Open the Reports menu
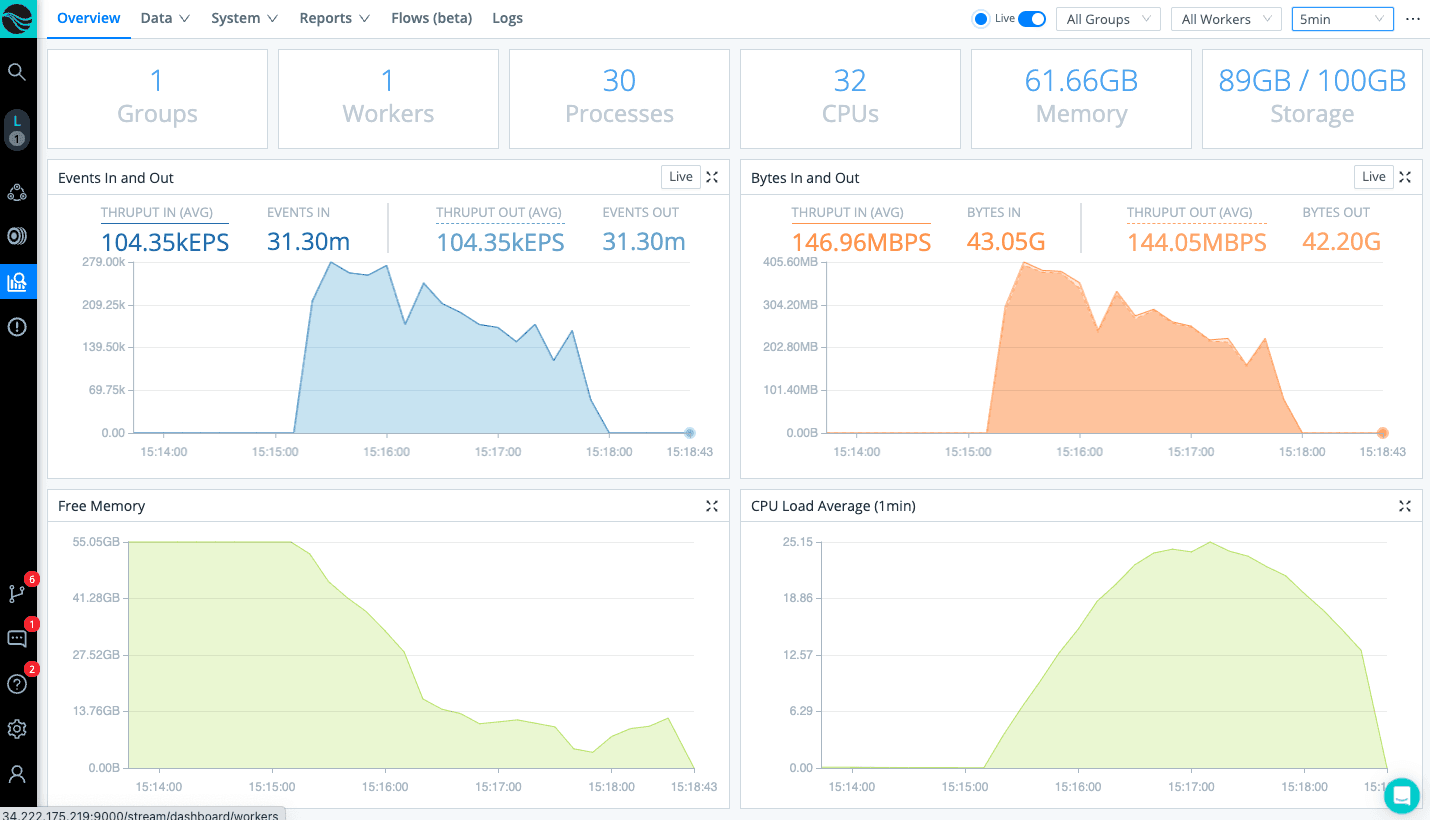 [x=334, y=18]
